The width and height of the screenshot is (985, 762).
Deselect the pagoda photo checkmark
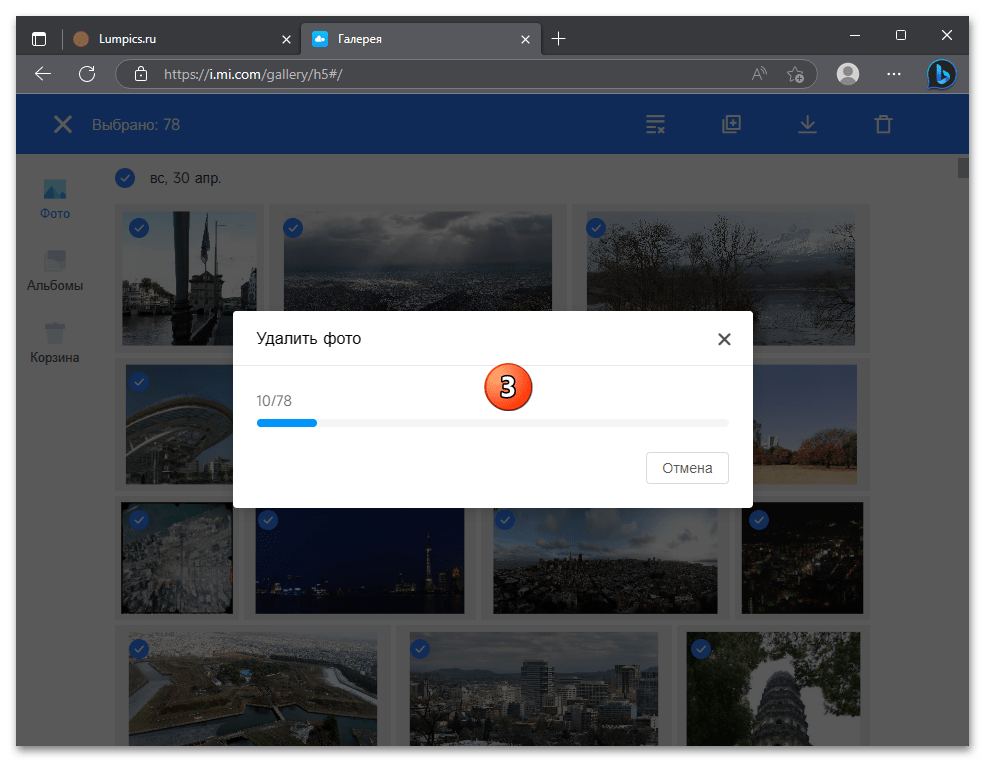[x=703, y=649]
